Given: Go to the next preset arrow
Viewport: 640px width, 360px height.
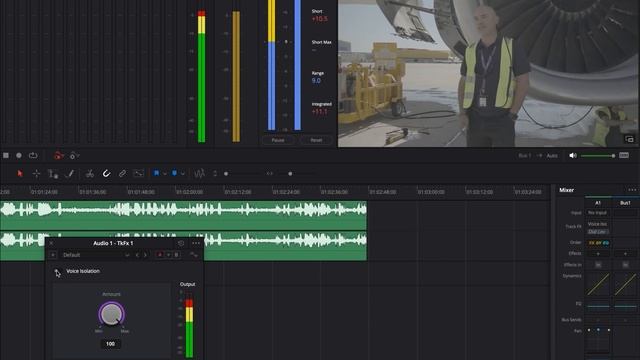Looking at the screenshot, I should click(x=145, y=255).
